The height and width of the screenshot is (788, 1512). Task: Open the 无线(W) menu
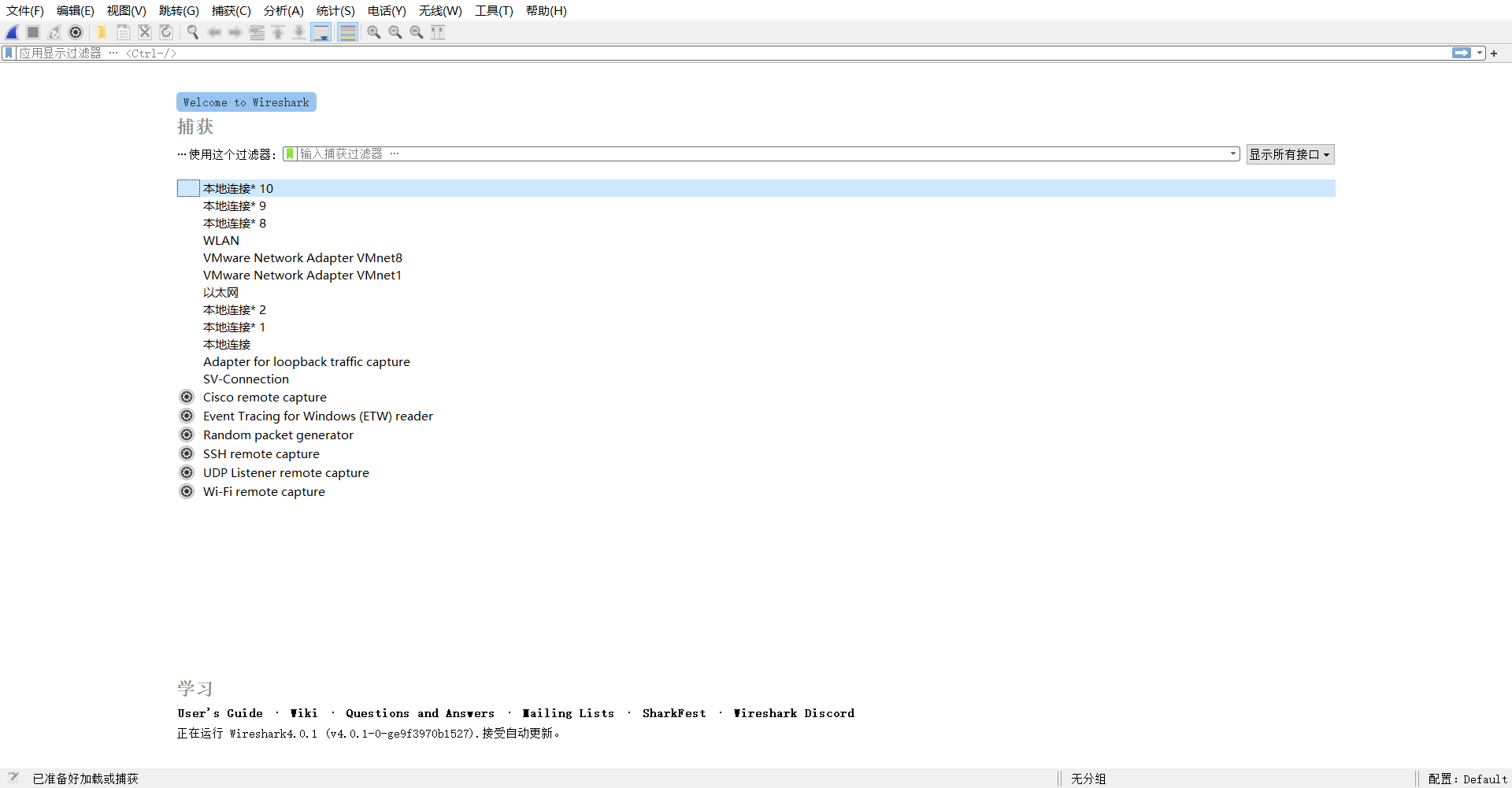pyautogui.click(x=440, y=11)
